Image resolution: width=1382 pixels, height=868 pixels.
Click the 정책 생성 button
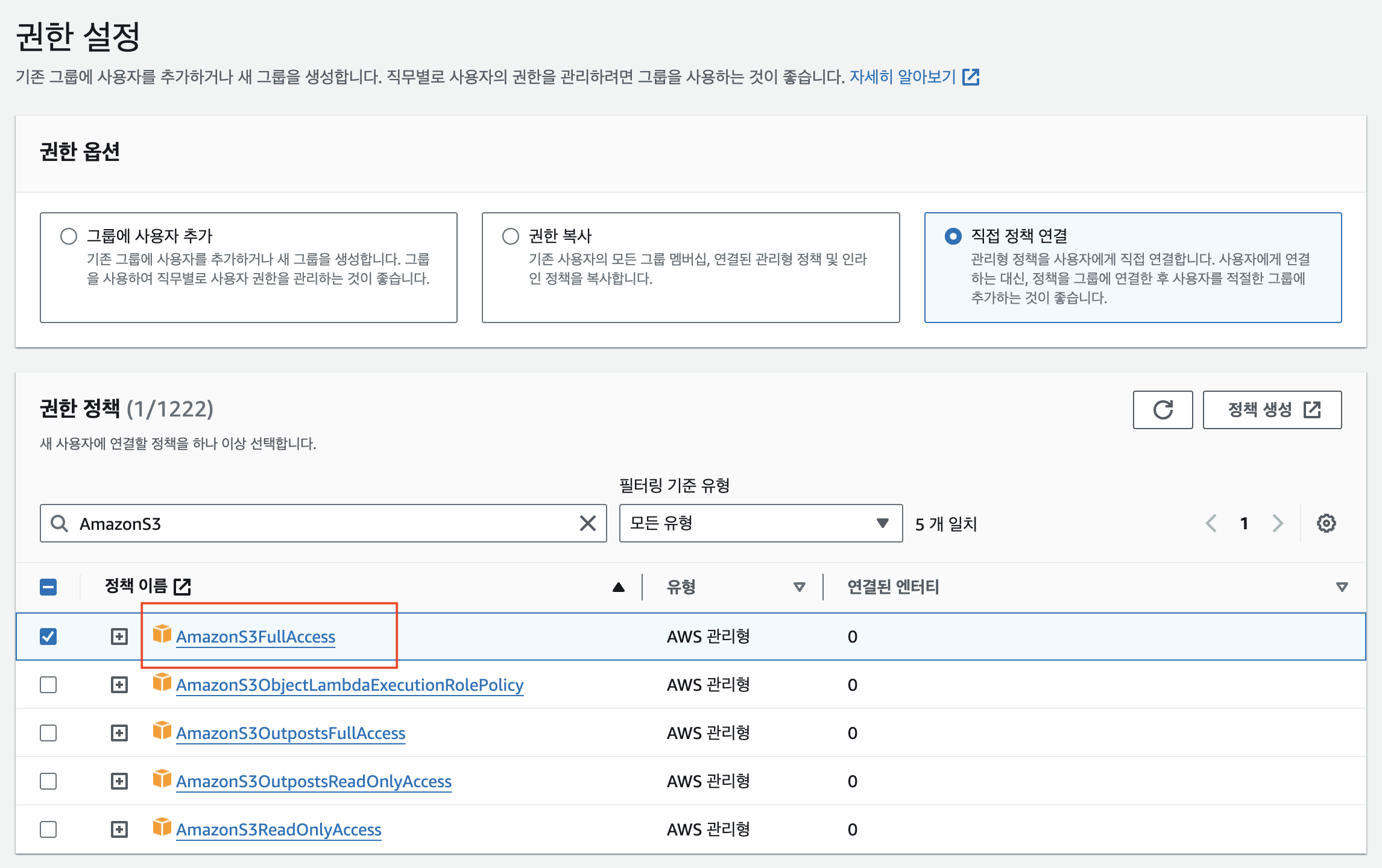1272,410
